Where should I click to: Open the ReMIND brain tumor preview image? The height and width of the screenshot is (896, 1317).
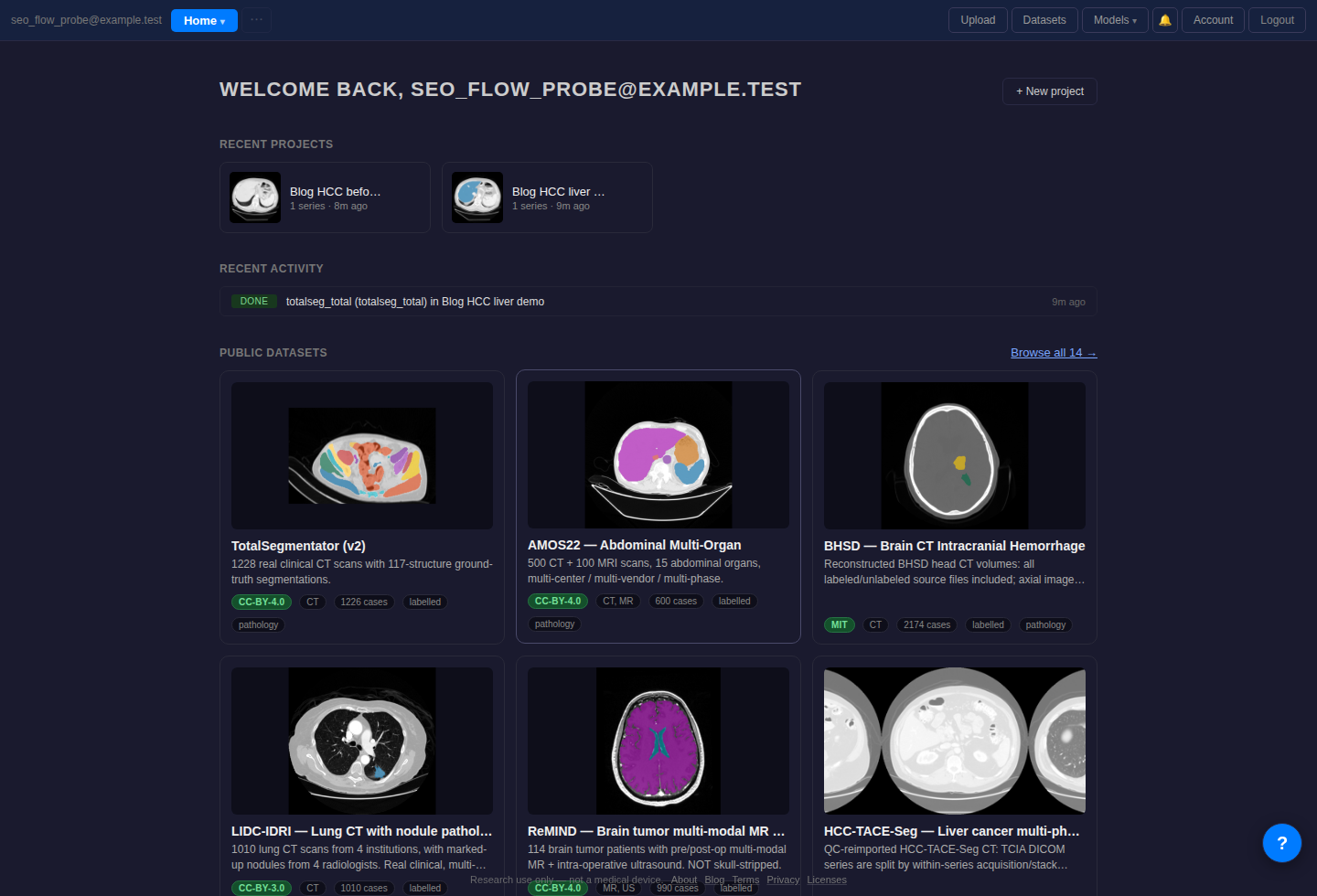coord(658,741)
